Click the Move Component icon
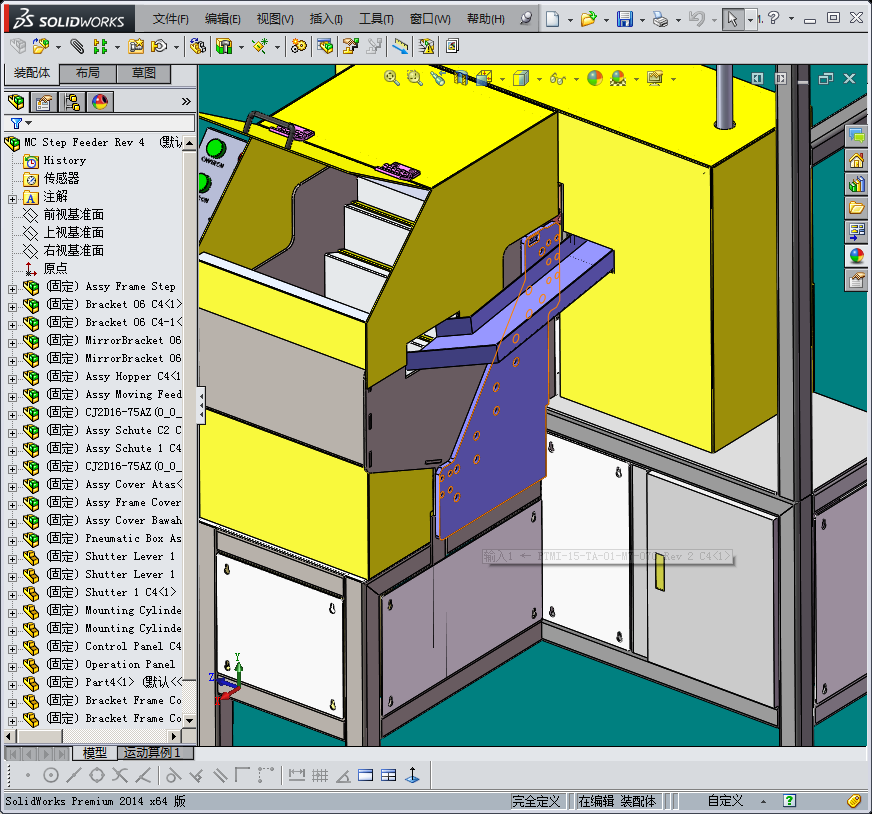Image resolution: width=872 pixels, height=814 pixels. (x=159, y=46)
